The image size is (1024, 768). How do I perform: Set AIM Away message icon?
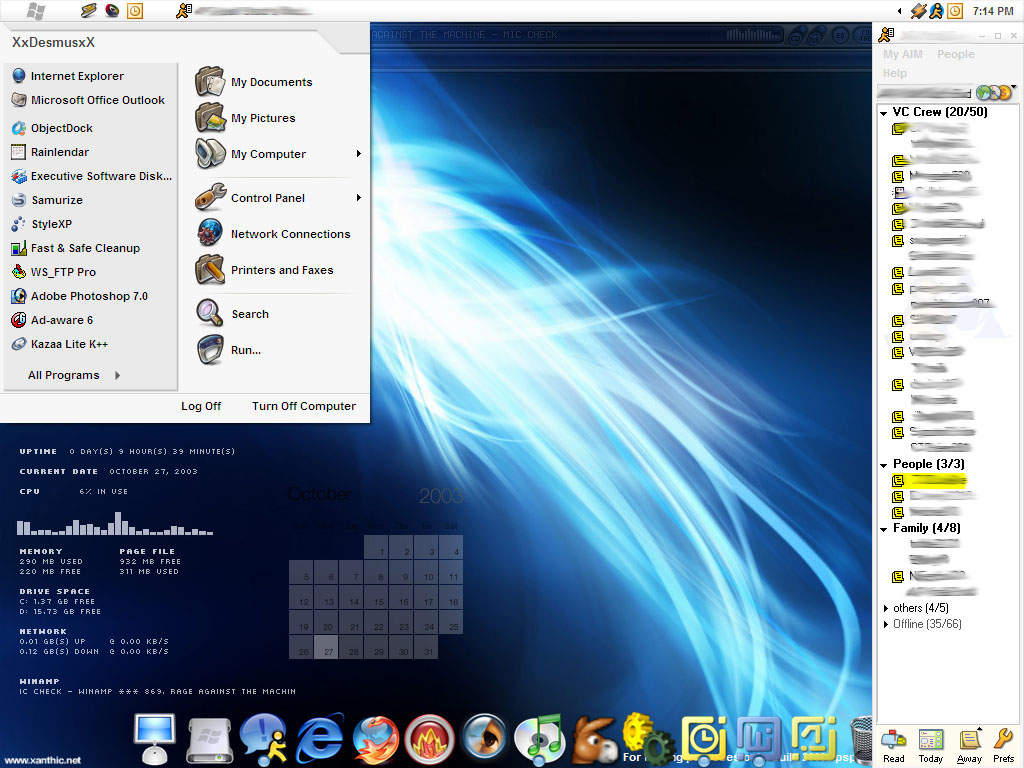point(969,745)
